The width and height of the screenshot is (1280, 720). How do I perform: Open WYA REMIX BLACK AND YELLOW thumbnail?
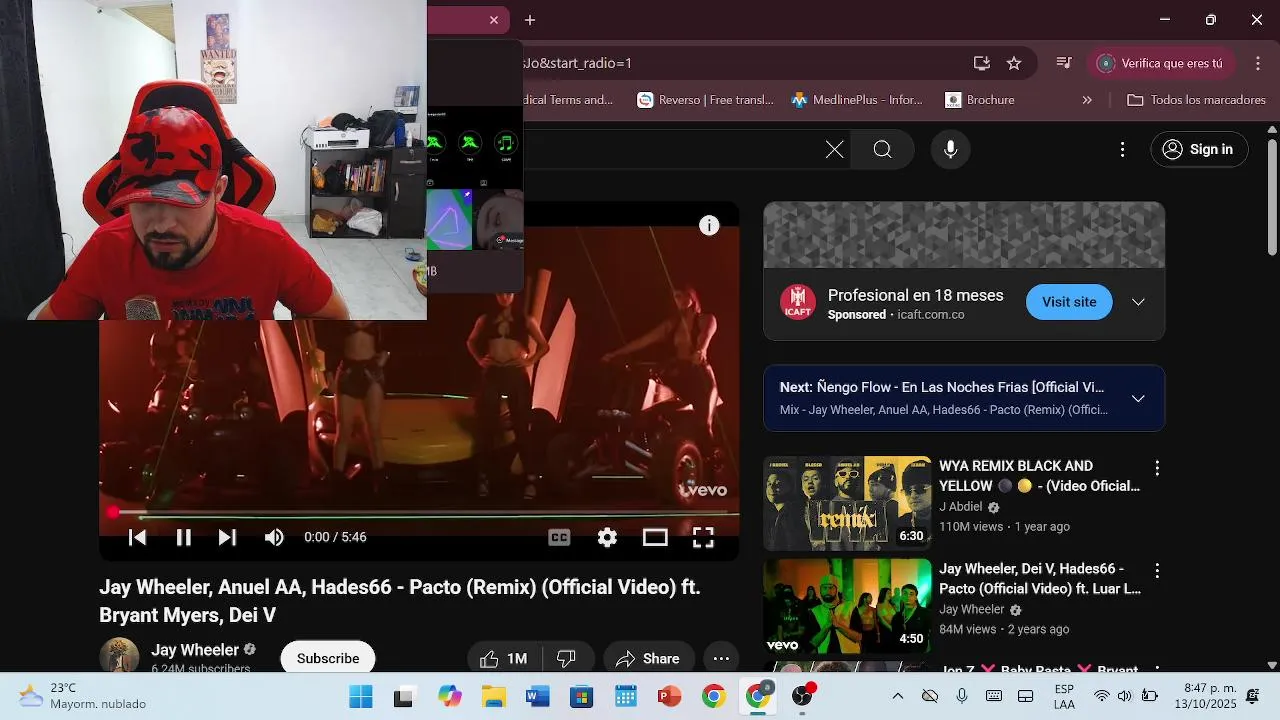coord(847,503)
